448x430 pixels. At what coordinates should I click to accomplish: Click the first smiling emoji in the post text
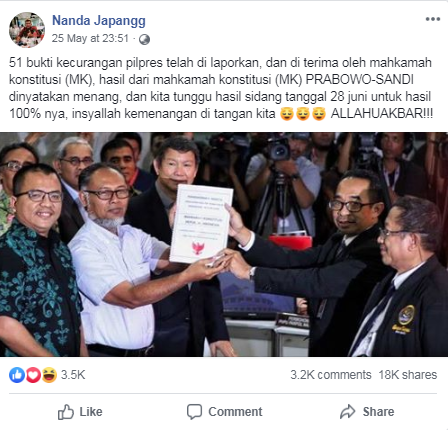[x=287, y=114]
